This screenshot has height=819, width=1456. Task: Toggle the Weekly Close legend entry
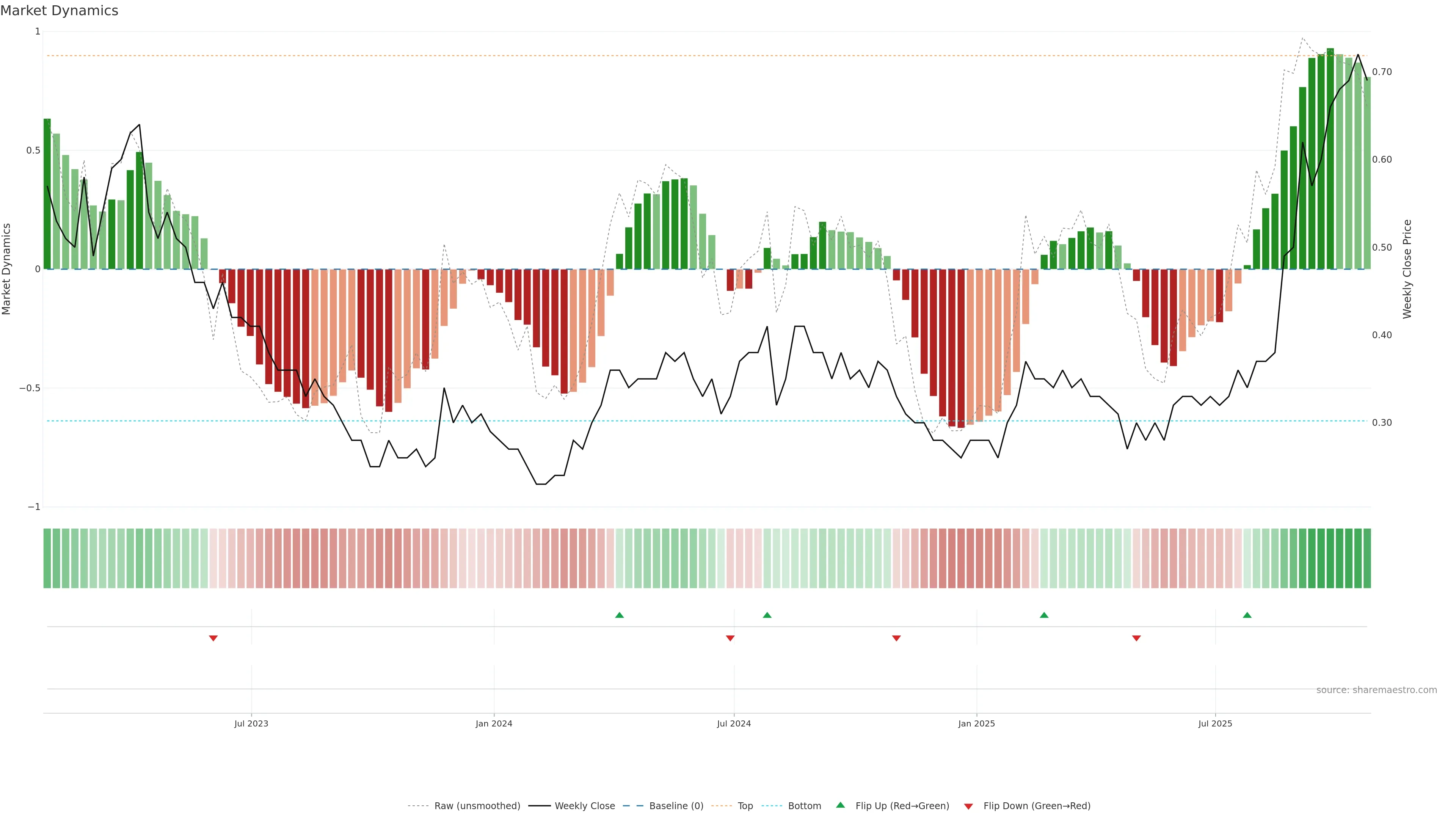pos(584,806)
